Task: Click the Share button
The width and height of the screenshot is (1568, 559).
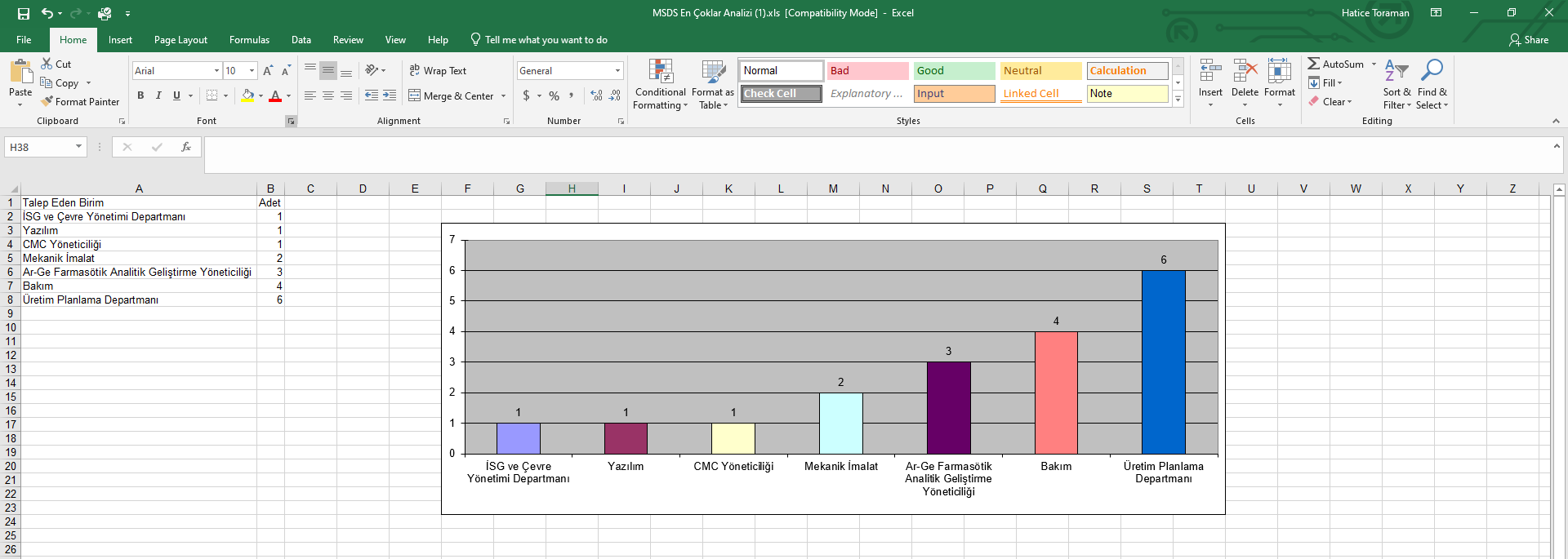Action: tap(1529, 40)
